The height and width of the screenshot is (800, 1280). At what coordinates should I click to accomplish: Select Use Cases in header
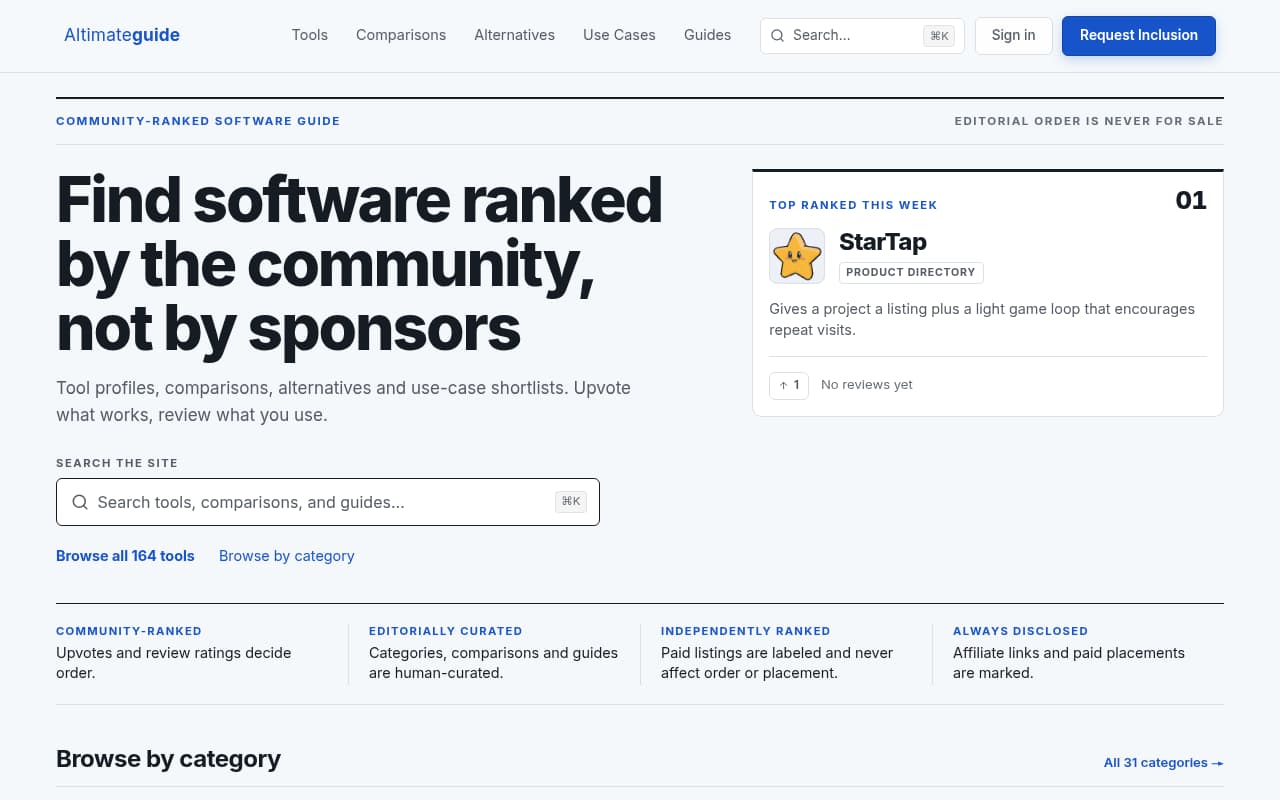[x=619, y=35]
